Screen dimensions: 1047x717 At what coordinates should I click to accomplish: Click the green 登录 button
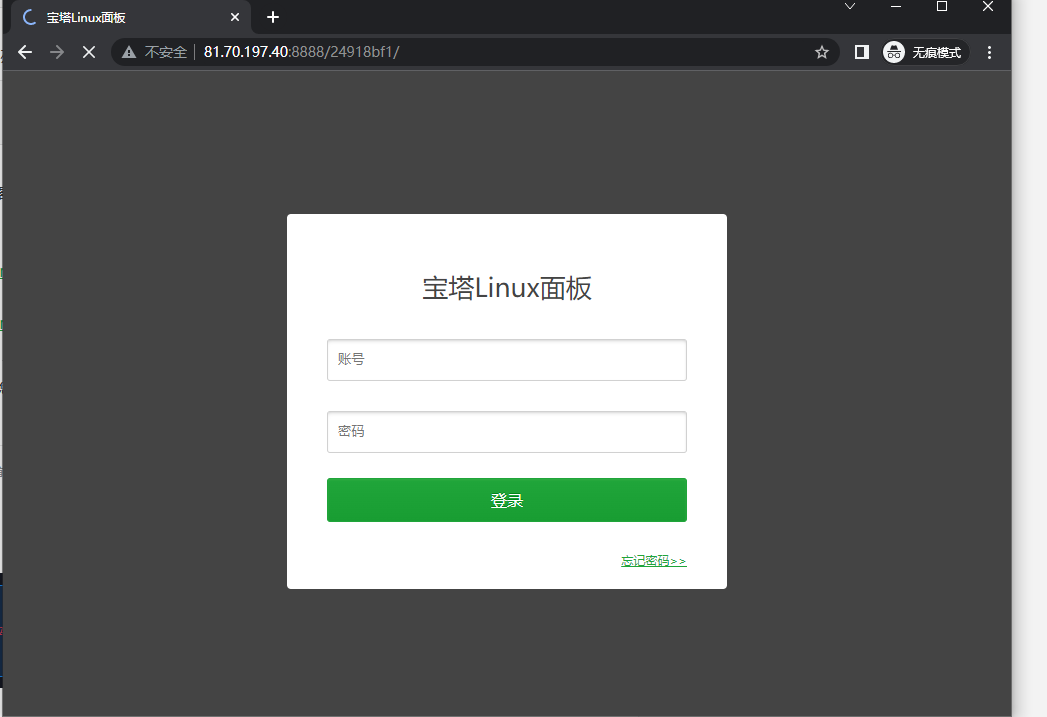click(507, 500)
